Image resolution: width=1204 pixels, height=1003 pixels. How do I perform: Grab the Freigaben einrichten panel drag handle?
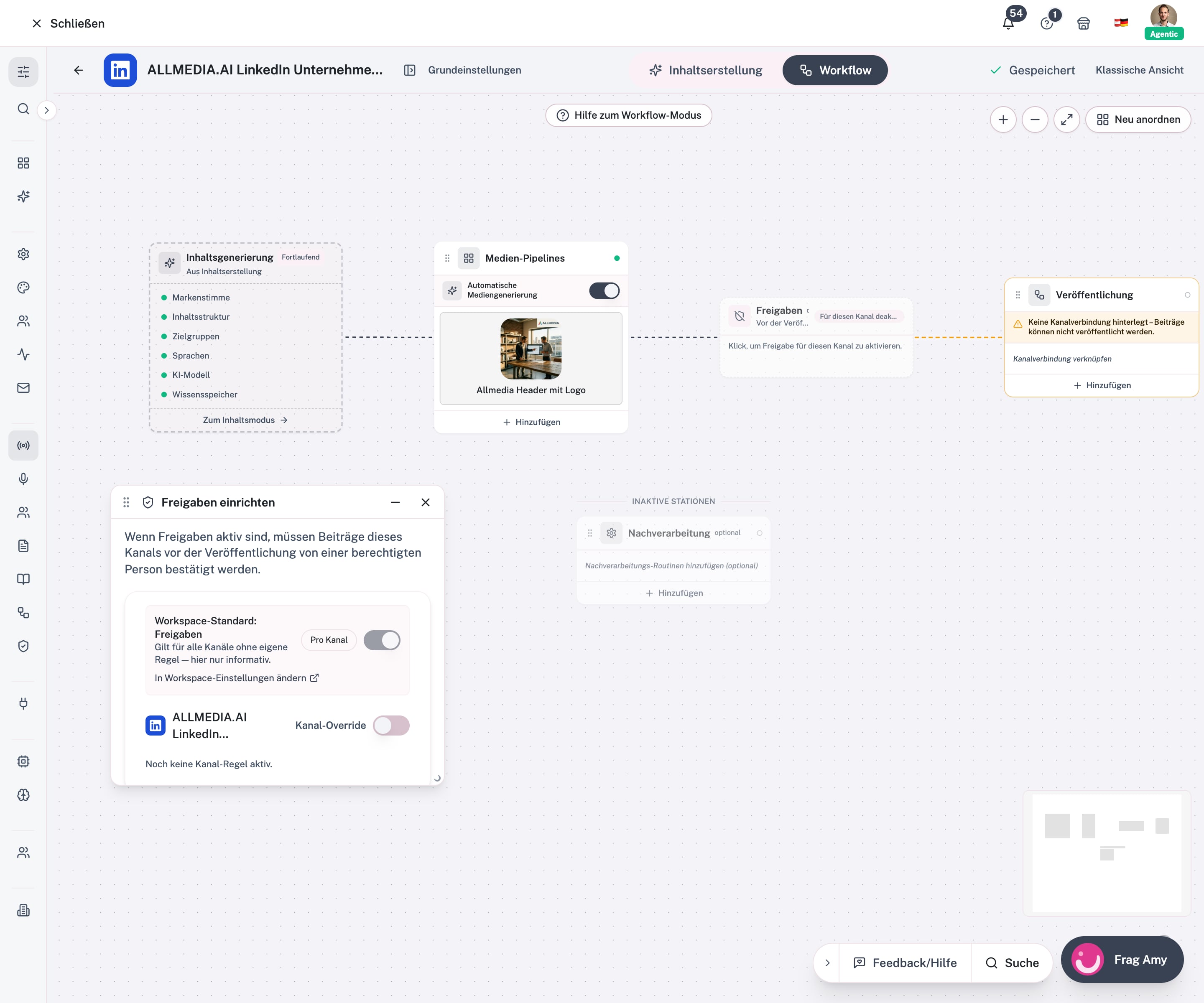(126, 503)
